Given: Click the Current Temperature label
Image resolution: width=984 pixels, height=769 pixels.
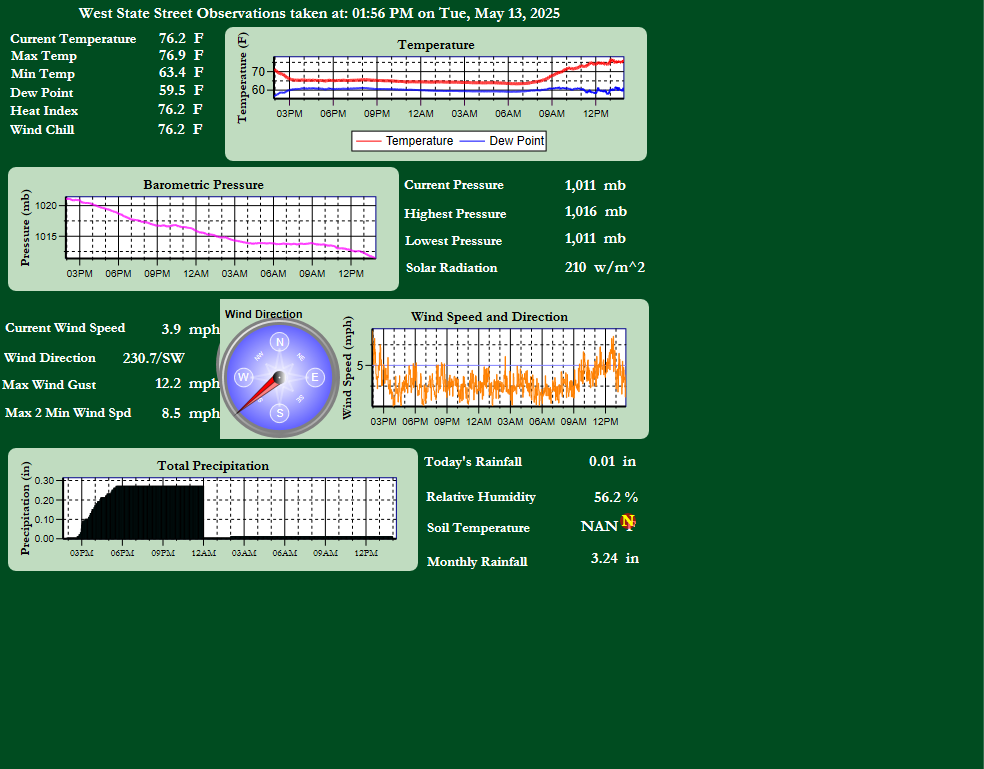Looking at the screenshot, I should [73, 39].
